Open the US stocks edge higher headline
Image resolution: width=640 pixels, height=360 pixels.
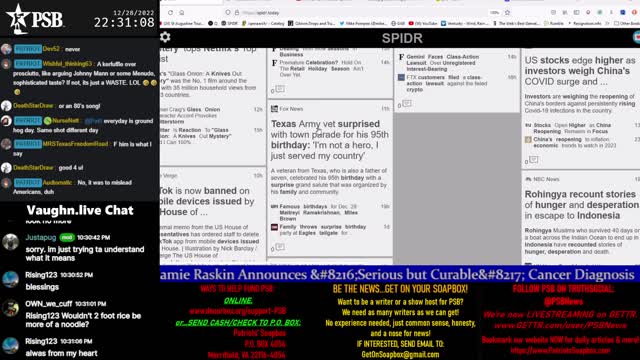[580, 71]
